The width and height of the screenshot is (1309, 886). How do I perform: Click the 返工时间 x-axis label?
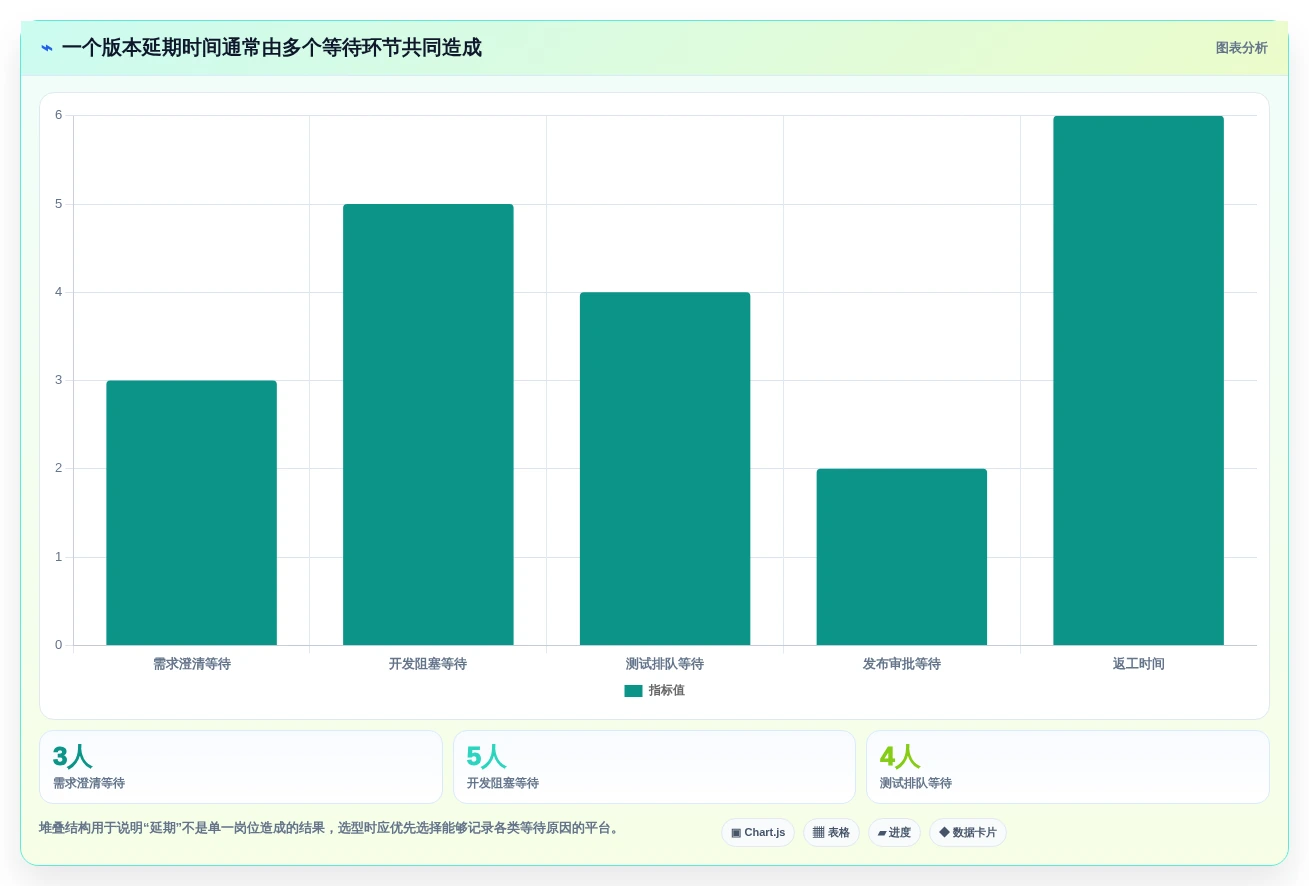tap(1139, 664)
